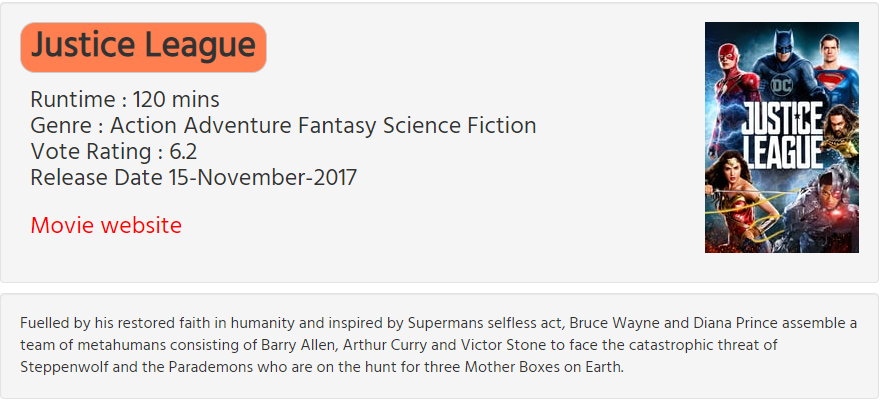This screenshot has width=890, height=419.
Task: Click the Movie website link
Action: [106, 226]
